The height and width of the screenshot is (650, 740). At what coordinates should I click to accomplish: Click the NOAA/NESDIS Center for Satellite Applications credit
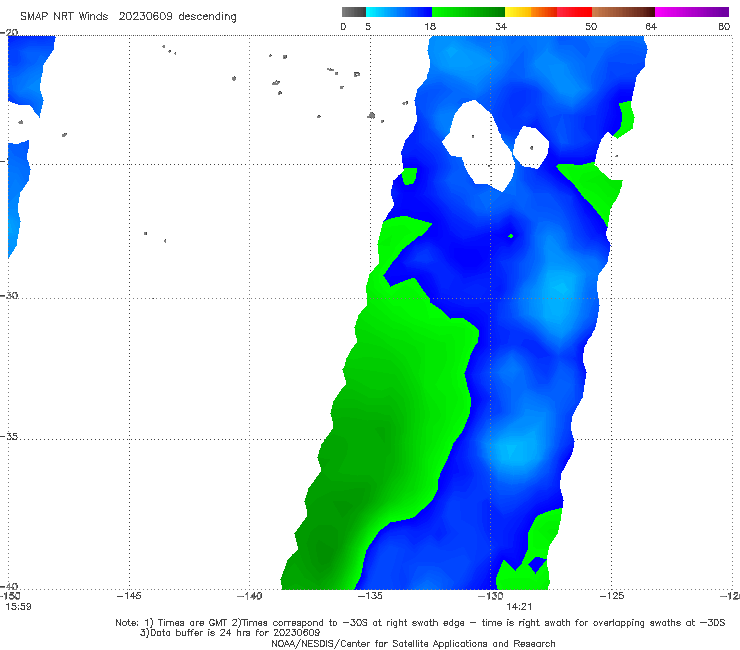(x=413, y=643)
